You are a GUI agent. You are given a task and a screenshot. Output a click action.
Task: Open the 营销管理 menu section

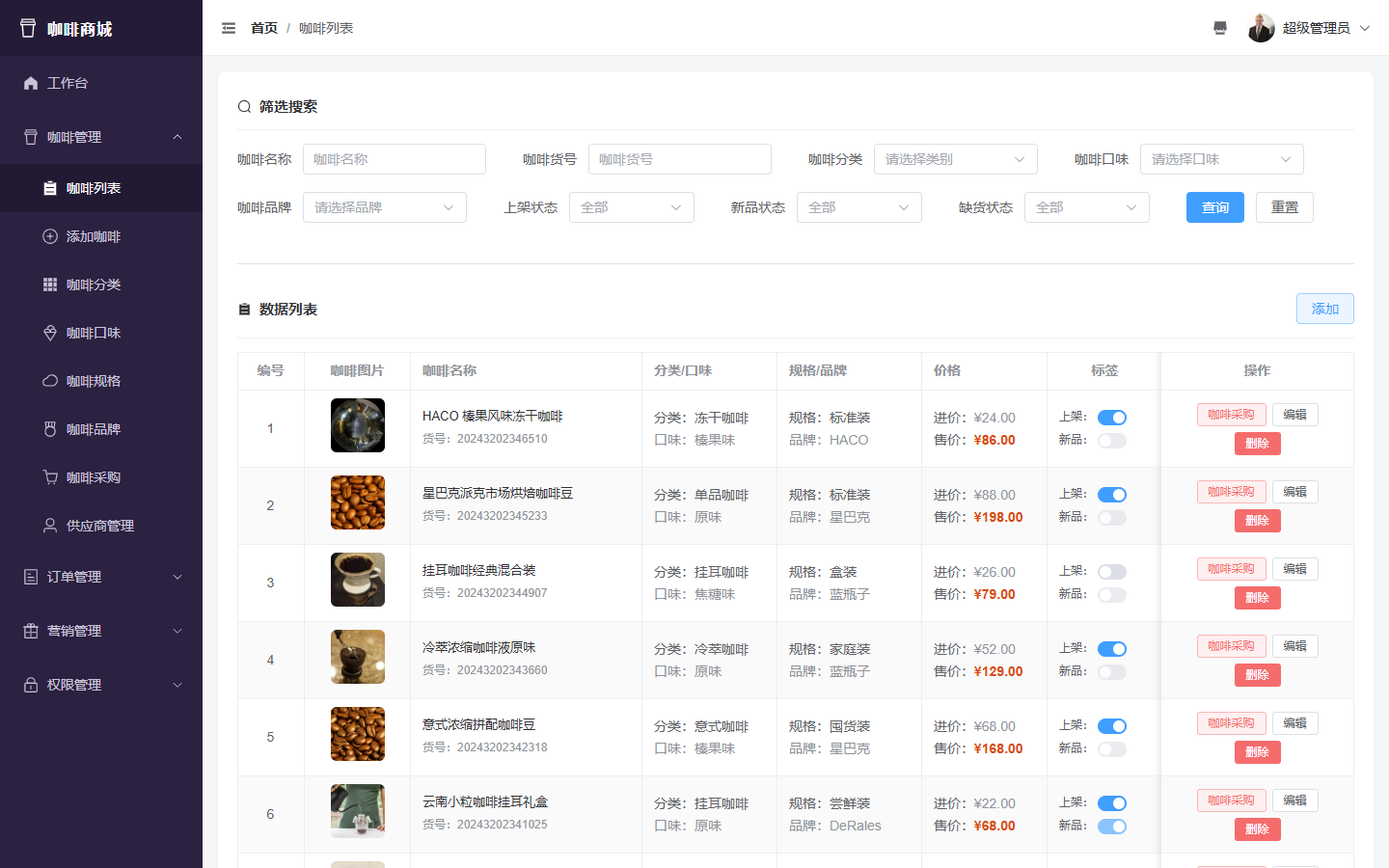[x=101, y=631]
